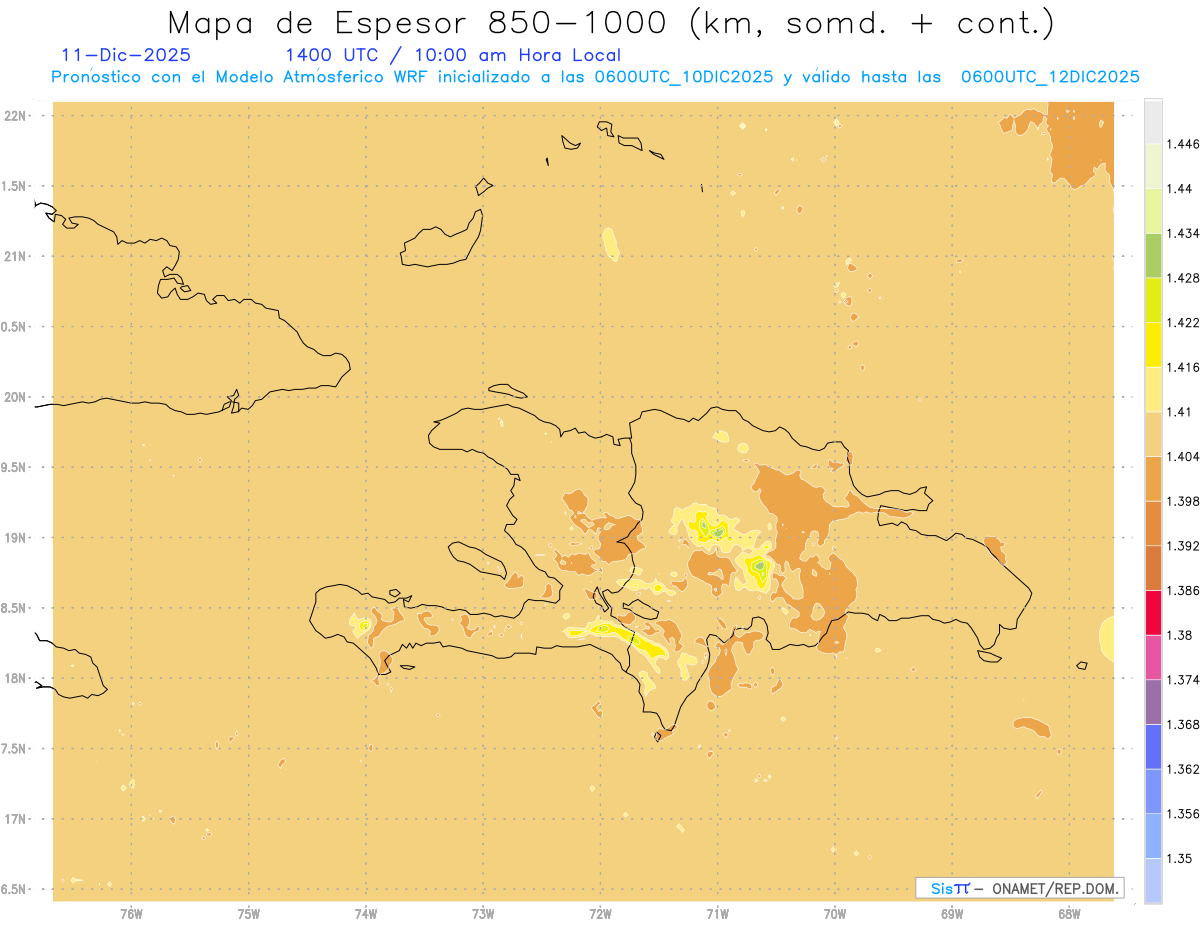Click the '74W' longitude axis label
This screenshot has height=927, width=1200.
pyautogui.click(x=366, y=914)
